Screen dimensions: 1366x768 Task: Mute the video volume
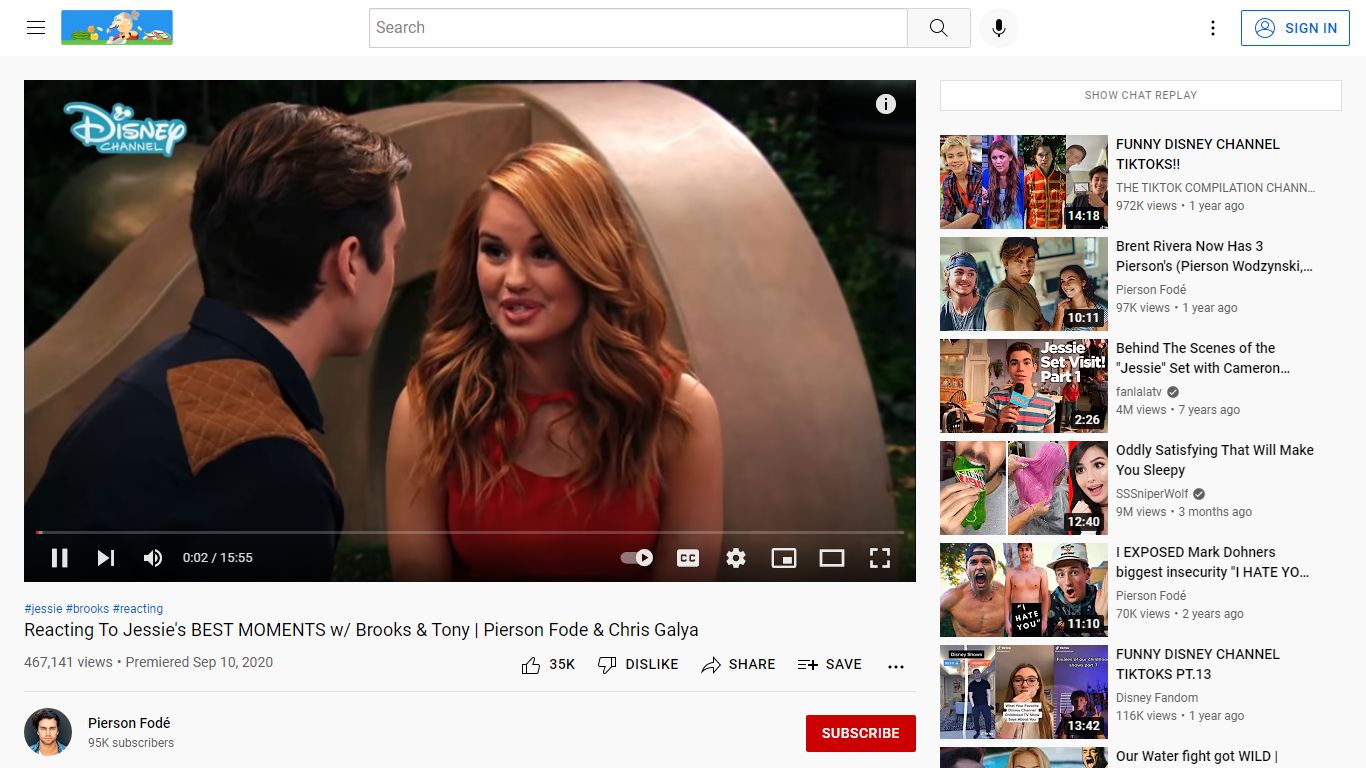(153, 558)
